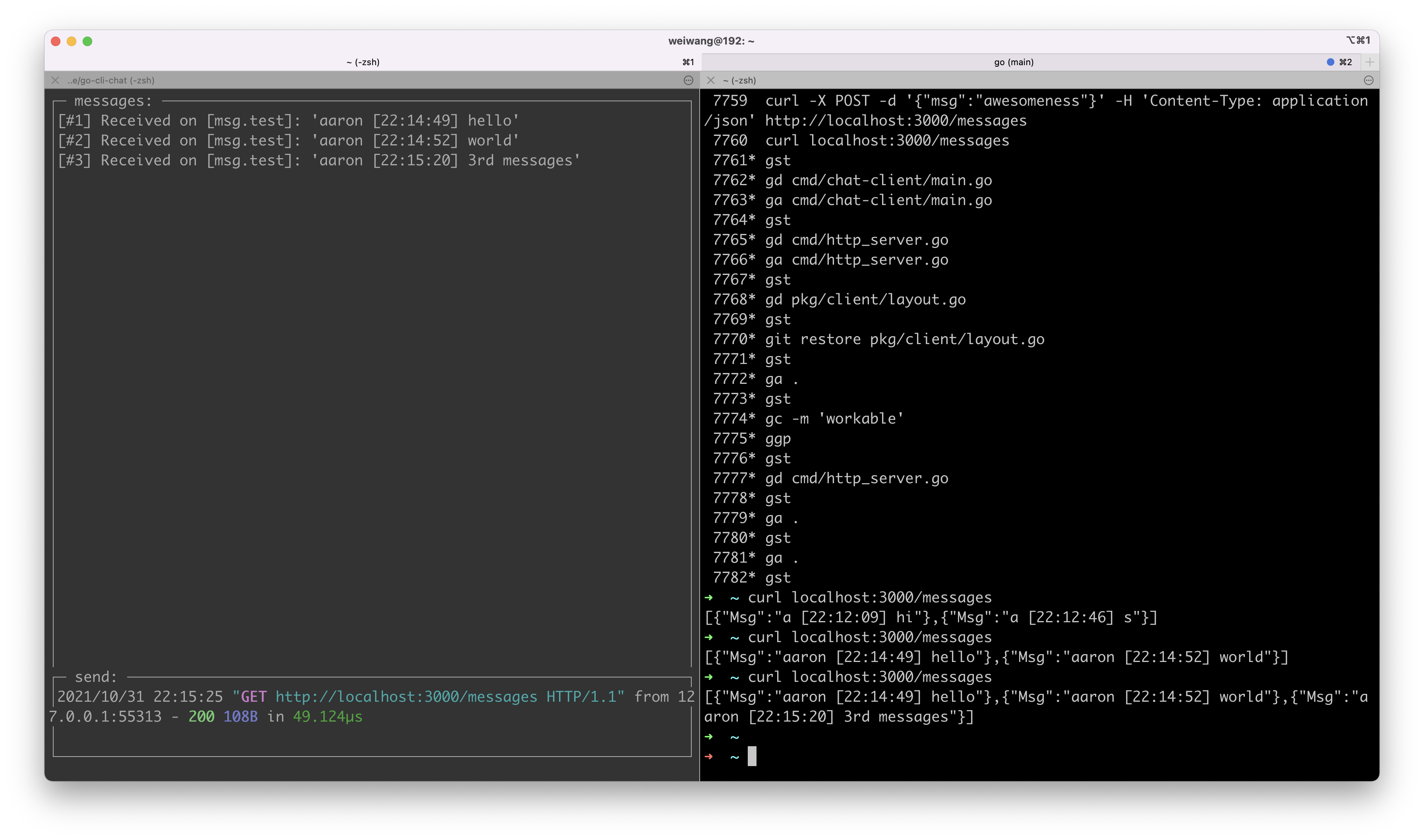Close the right ~ (-zsh) split pane
This screenshot has width=1424, height=840.
point(711,80)
